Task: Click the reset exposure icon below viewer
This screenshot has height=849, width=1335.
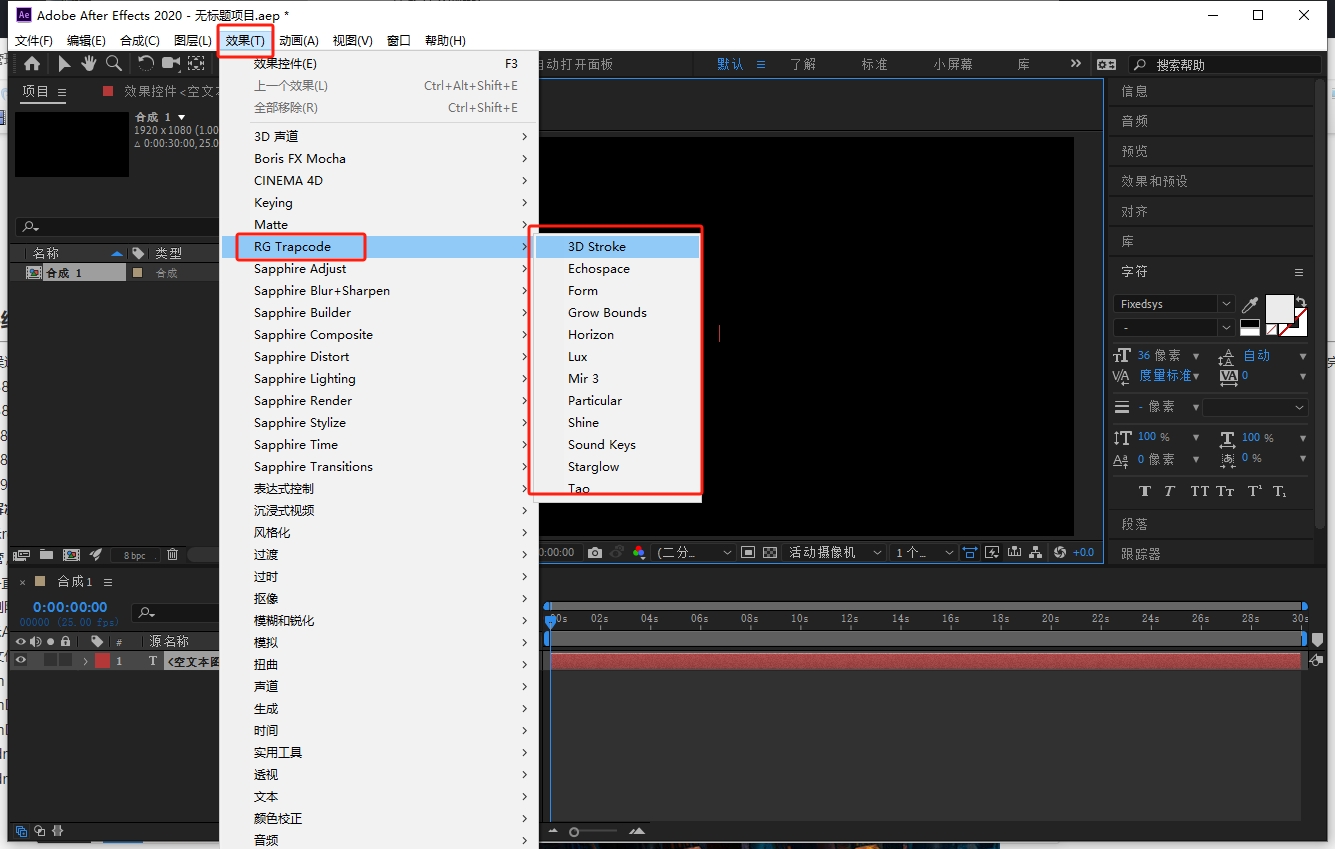Action: [1060, 552]
